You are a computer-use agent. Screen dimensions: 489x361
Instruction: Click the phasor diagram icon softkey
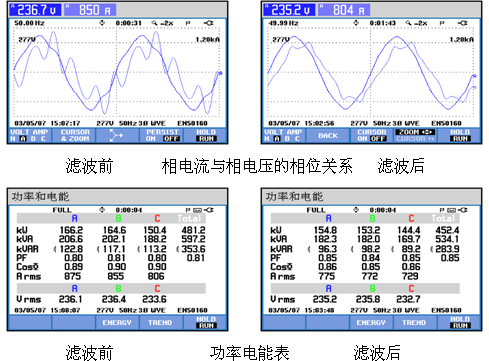coord(117,136)
